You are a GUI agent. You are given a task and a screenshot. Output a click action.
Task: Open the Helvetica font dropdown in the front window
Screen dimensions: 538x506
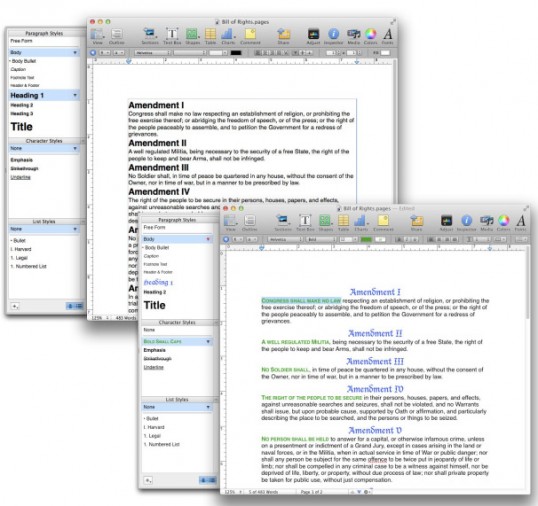285,239
